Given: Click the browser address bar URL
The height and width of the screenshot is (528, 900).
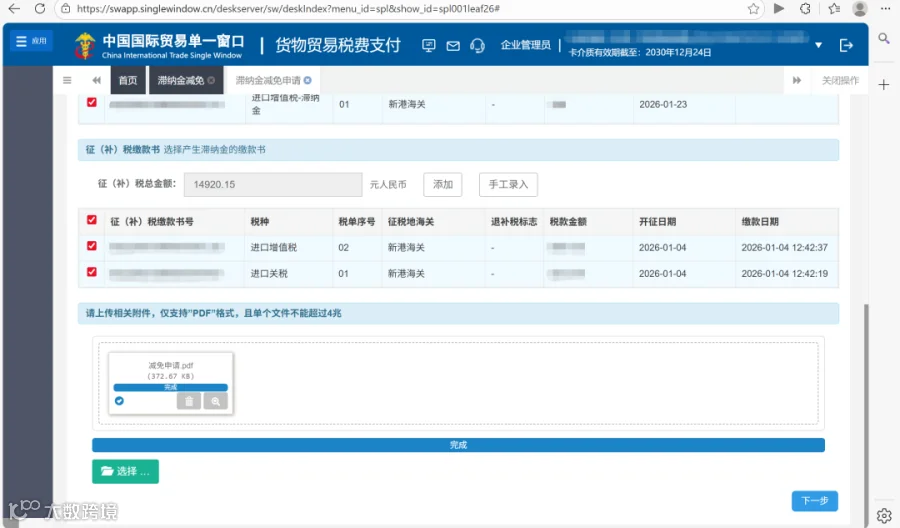Looking at the screenshot, I should (x=288, y=9).
